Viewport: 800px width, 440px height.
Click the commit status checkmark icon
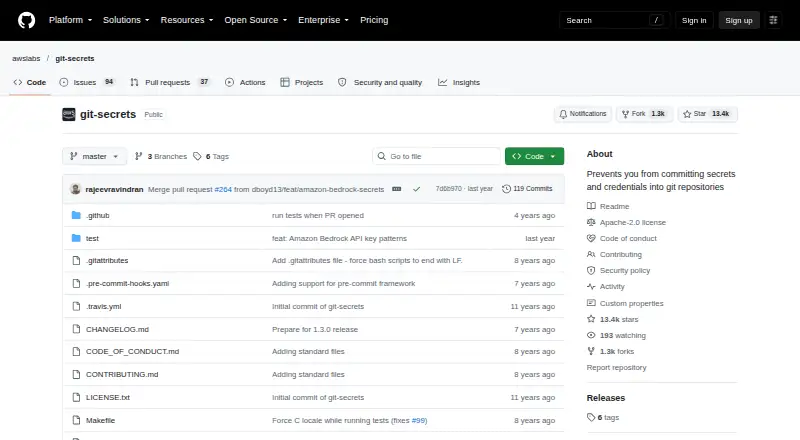pyautogui.click(x=416, y=189)
